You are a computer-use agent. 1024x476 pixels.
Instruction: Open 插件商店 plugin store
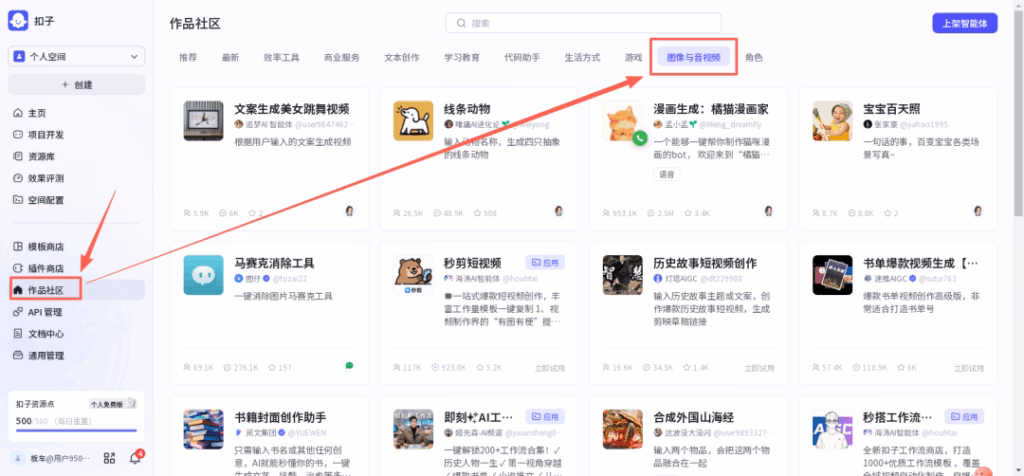(45, 268)
